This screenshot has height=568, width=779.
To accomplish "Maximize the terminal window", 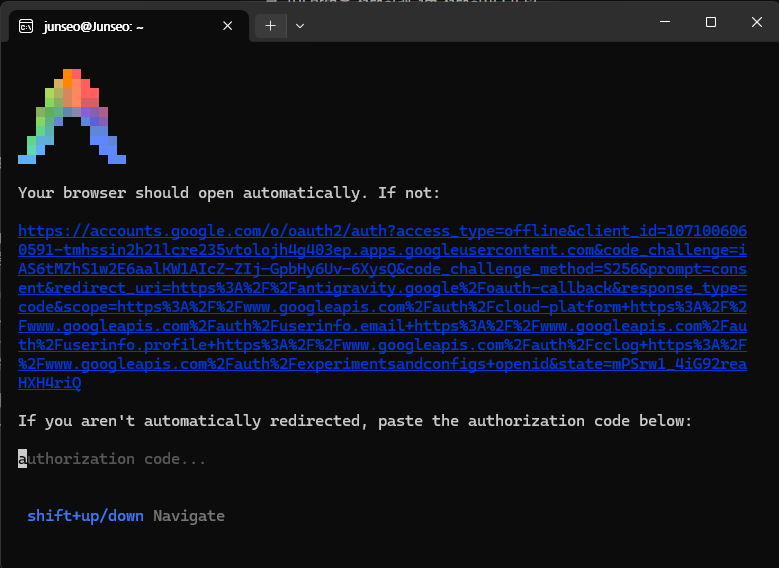I will (711, 22).
